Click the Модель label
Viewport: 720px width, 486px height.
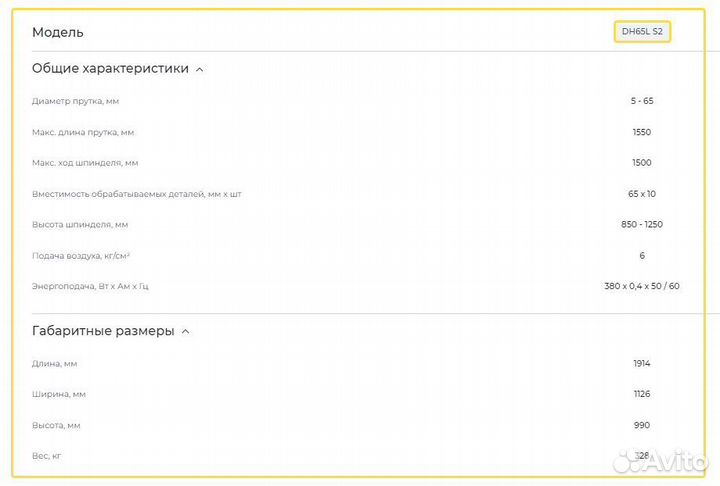58,33
